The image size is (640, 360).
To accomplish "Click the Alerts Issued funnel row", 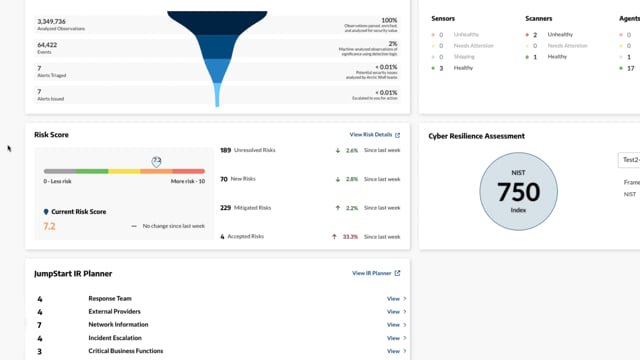I will click(217, 95).
